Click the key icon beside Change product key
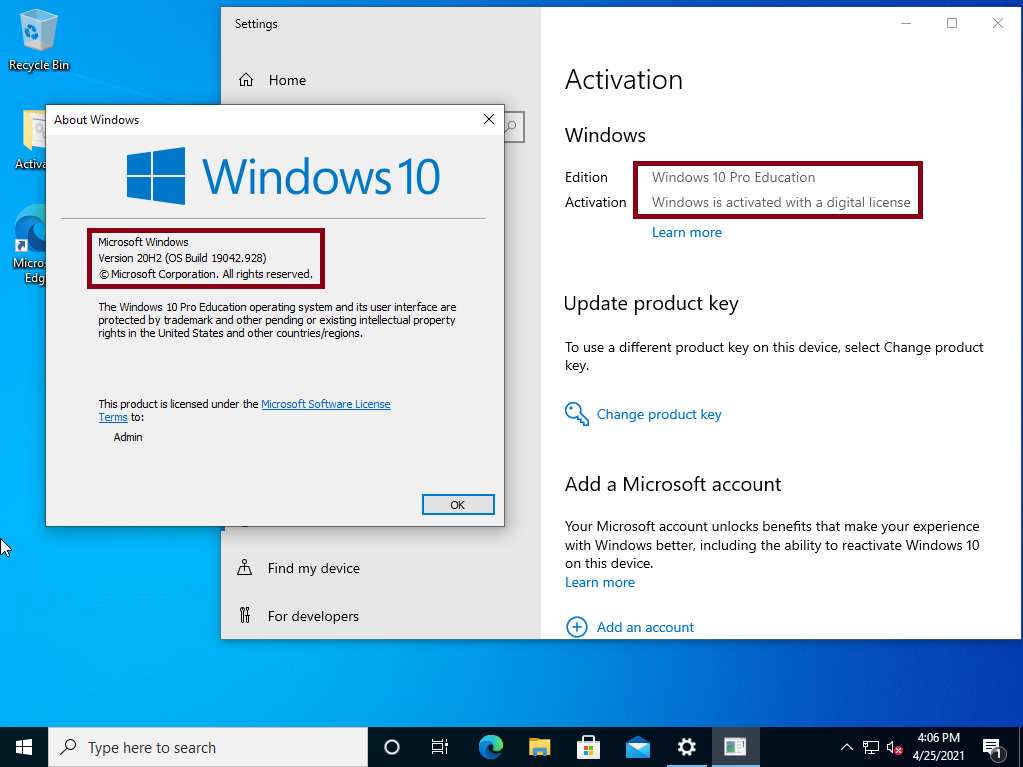This screenshot has height=767, width=1023. click(x=577, y=414)
